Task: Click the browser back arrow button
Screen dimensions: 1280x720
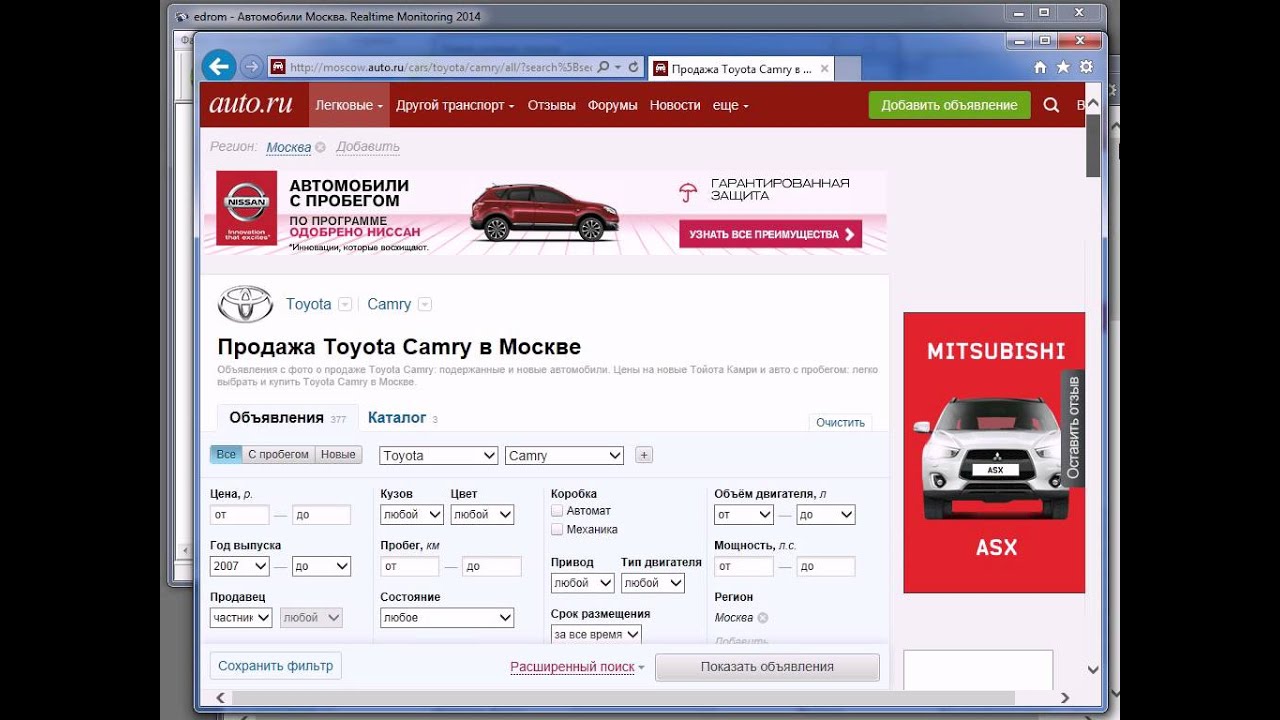Action: (x=218, y=67)
